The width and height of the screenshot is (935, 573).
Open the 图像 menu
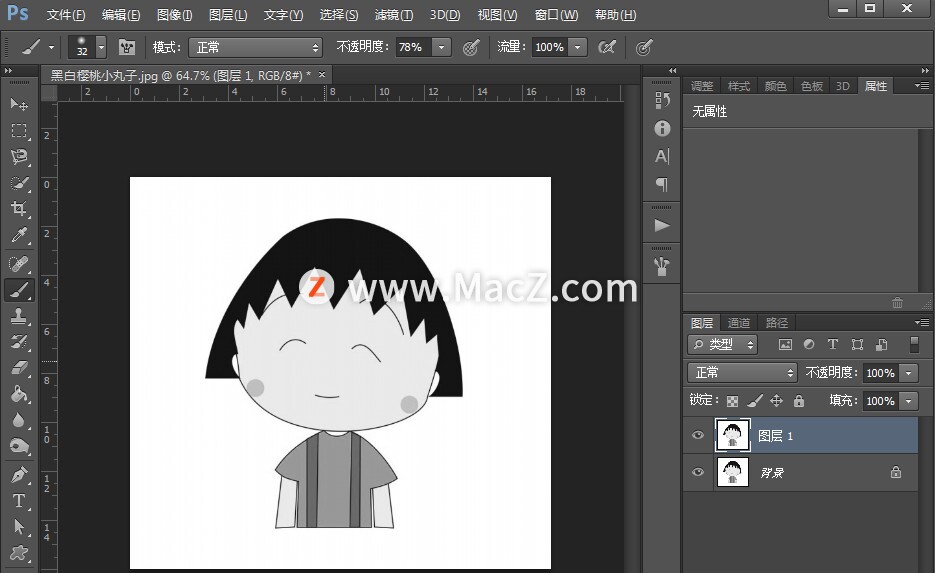(174, 15)
